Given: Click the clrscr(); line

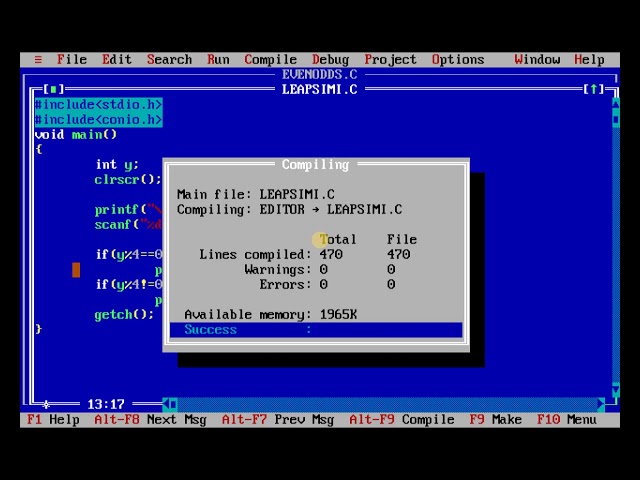Looking at the screenshot, I should [x=128, y=180].
